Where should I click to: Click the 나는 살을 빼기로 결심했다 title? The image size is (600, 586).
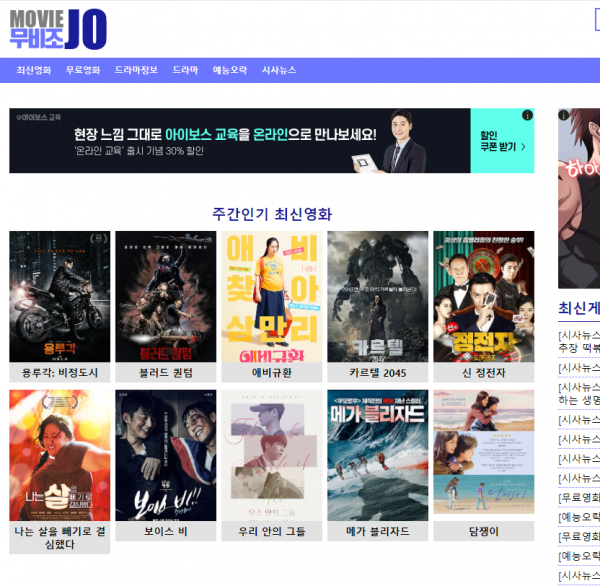pyautogui.click(x=60, y=537)
